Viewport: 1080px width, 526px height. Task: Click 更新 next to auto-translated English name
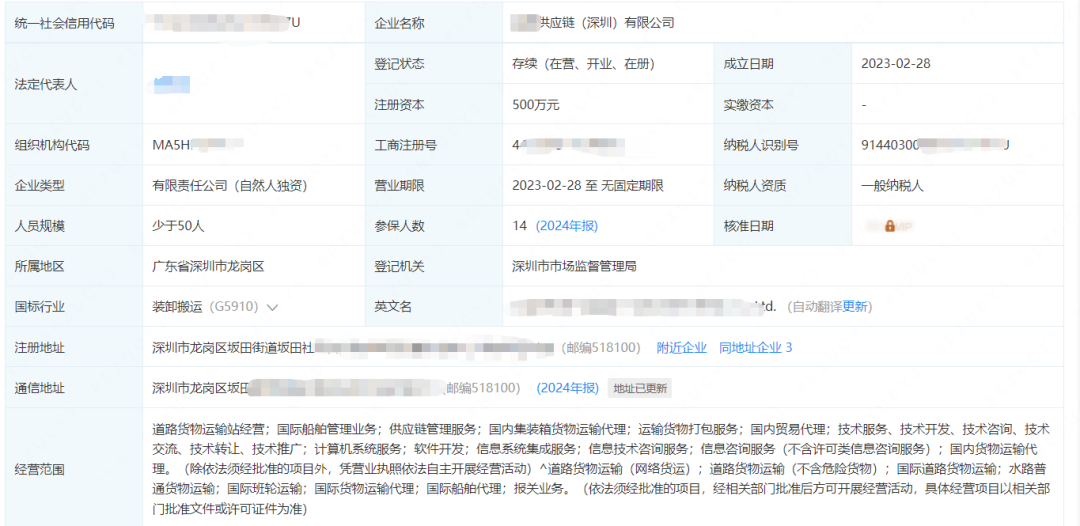pyautogui.click(x=855, y=307)
